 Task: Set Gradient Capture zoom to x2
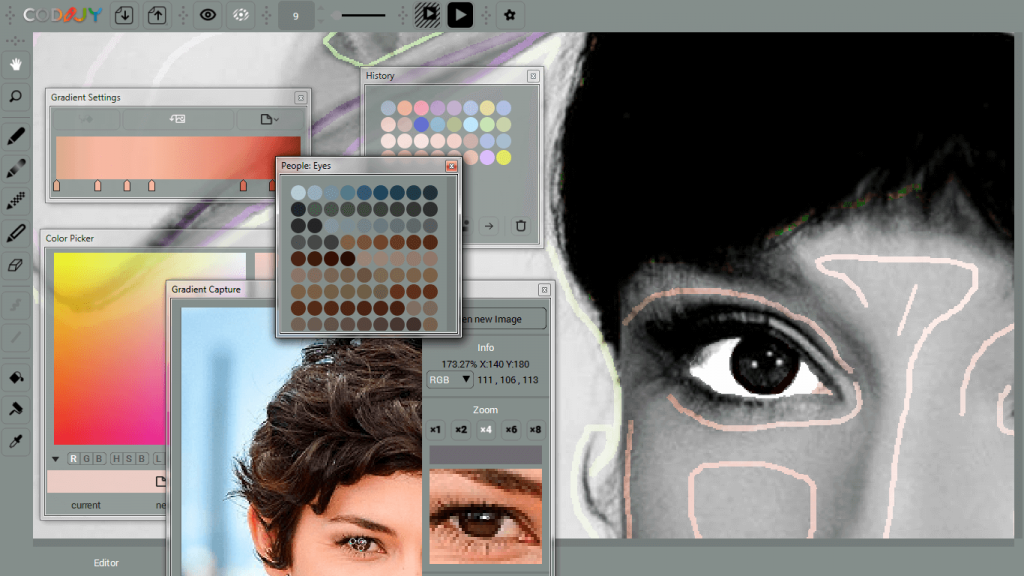(x=461, y=430)
